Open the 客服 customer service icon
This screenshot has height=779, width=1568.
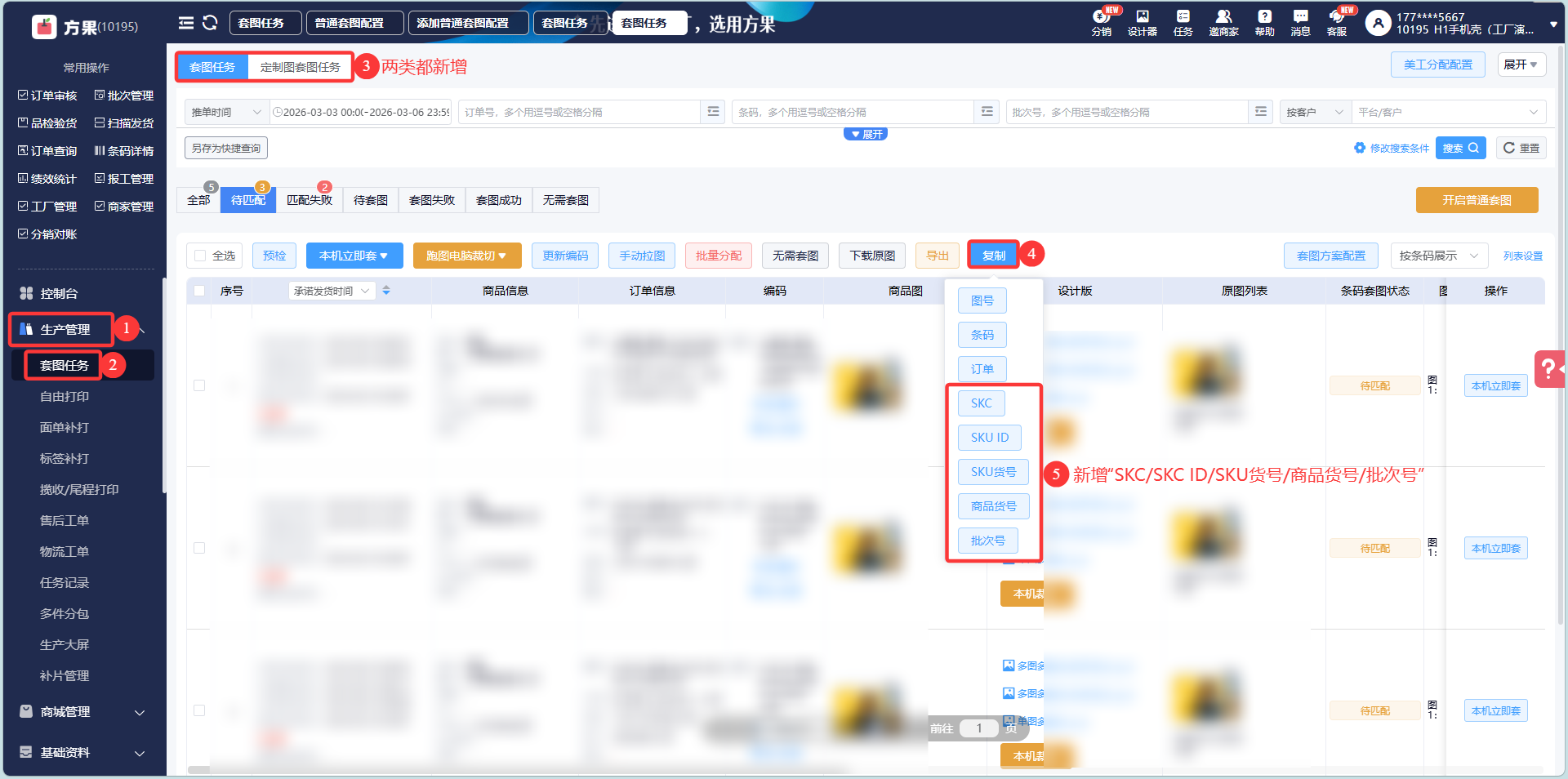[x=1337, y=22]
